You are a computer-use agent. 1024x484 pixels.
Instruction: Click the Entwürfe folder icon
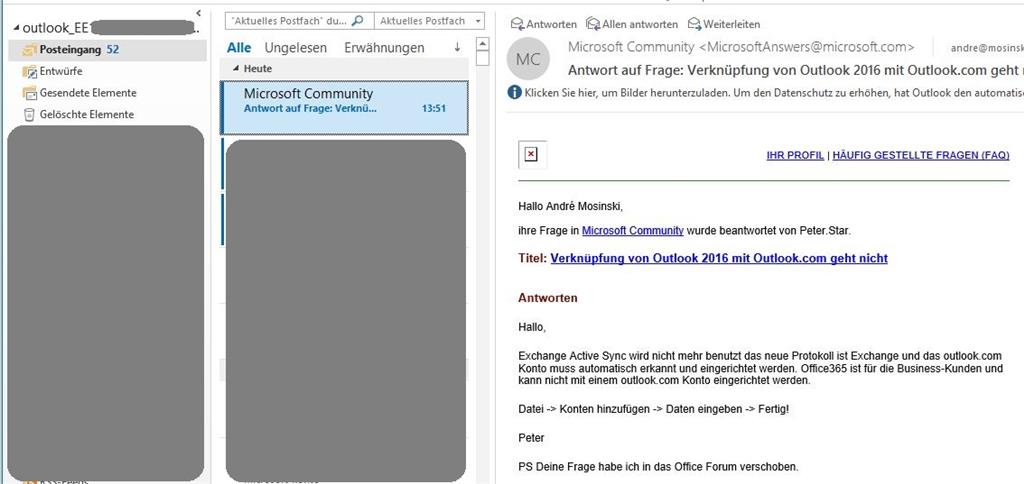(29, 71)
